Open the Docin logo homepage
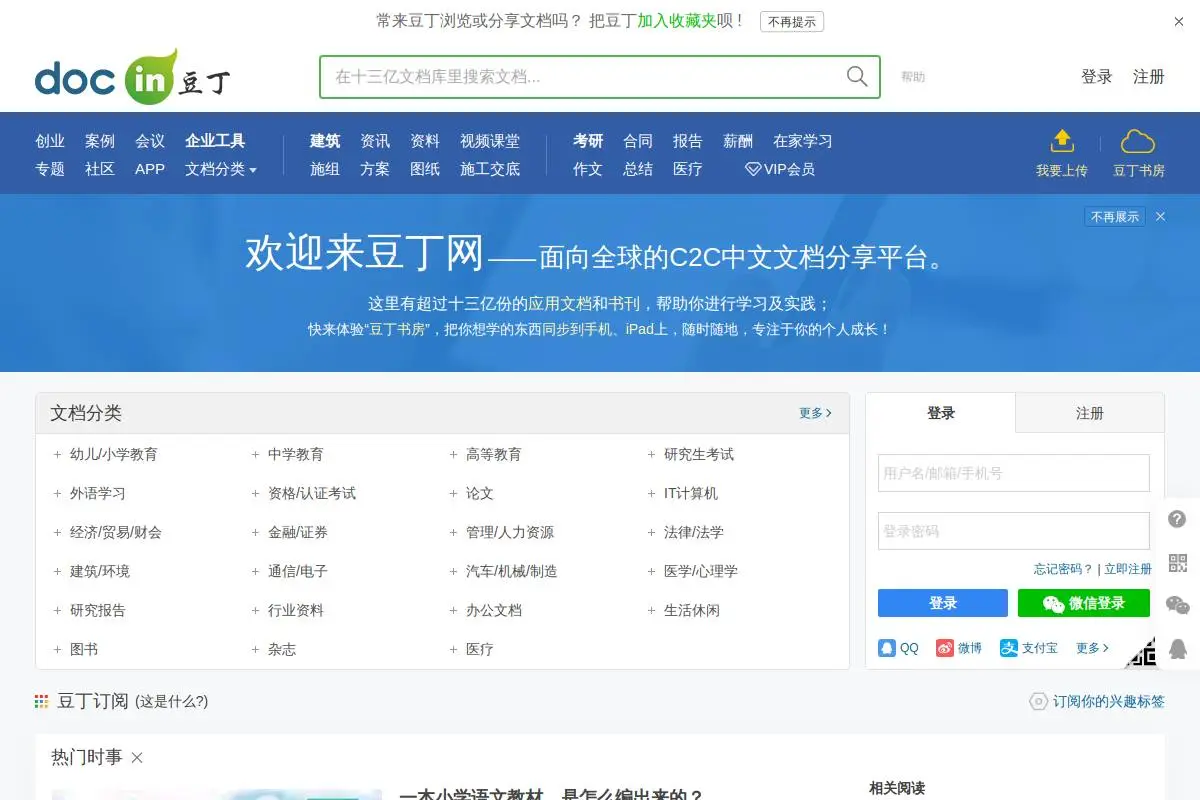Image resolution: width=1200 pixels, height=800 pixels. pos(133,77)
